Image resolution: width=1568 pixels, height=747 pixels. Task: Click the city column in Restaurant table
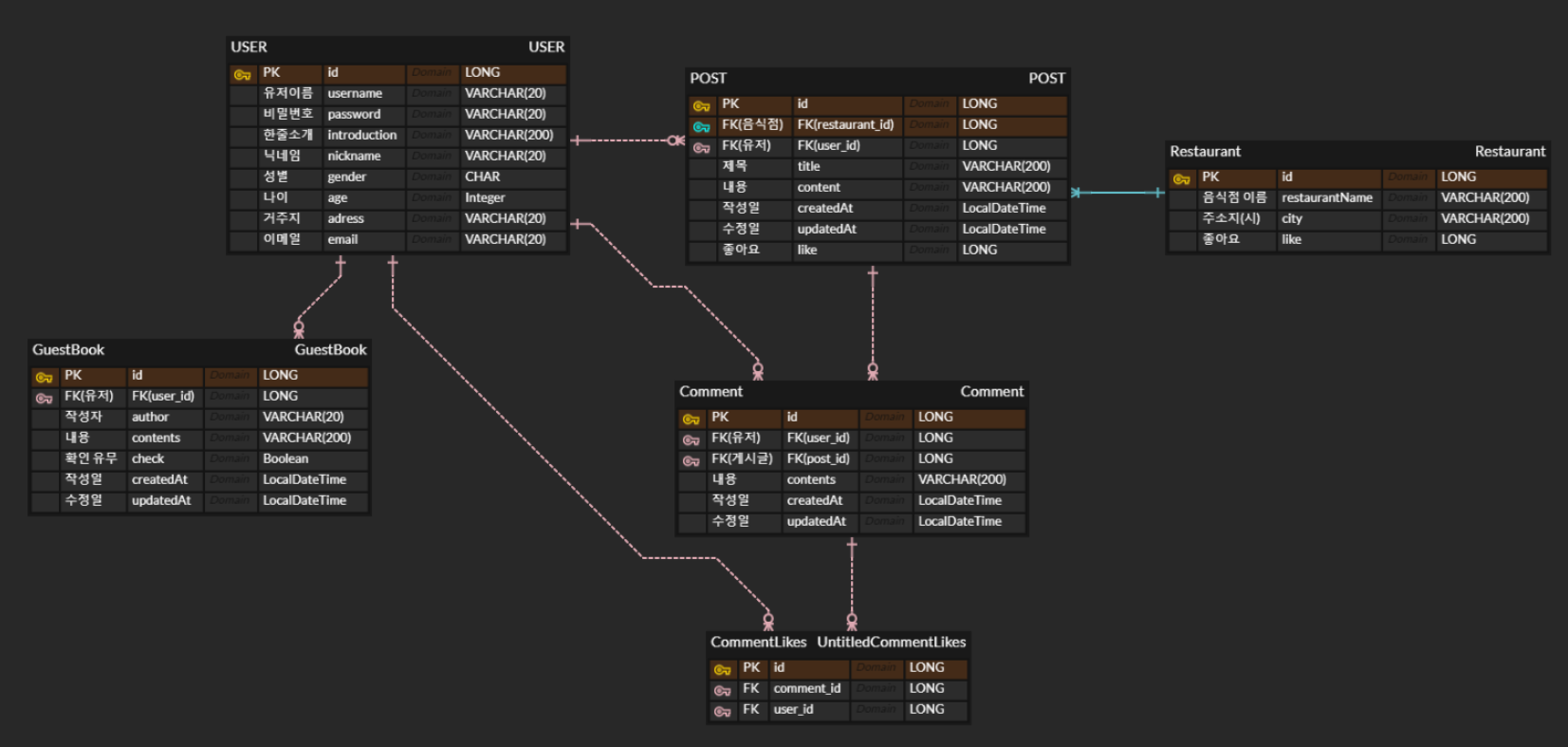pos(1291,218)
